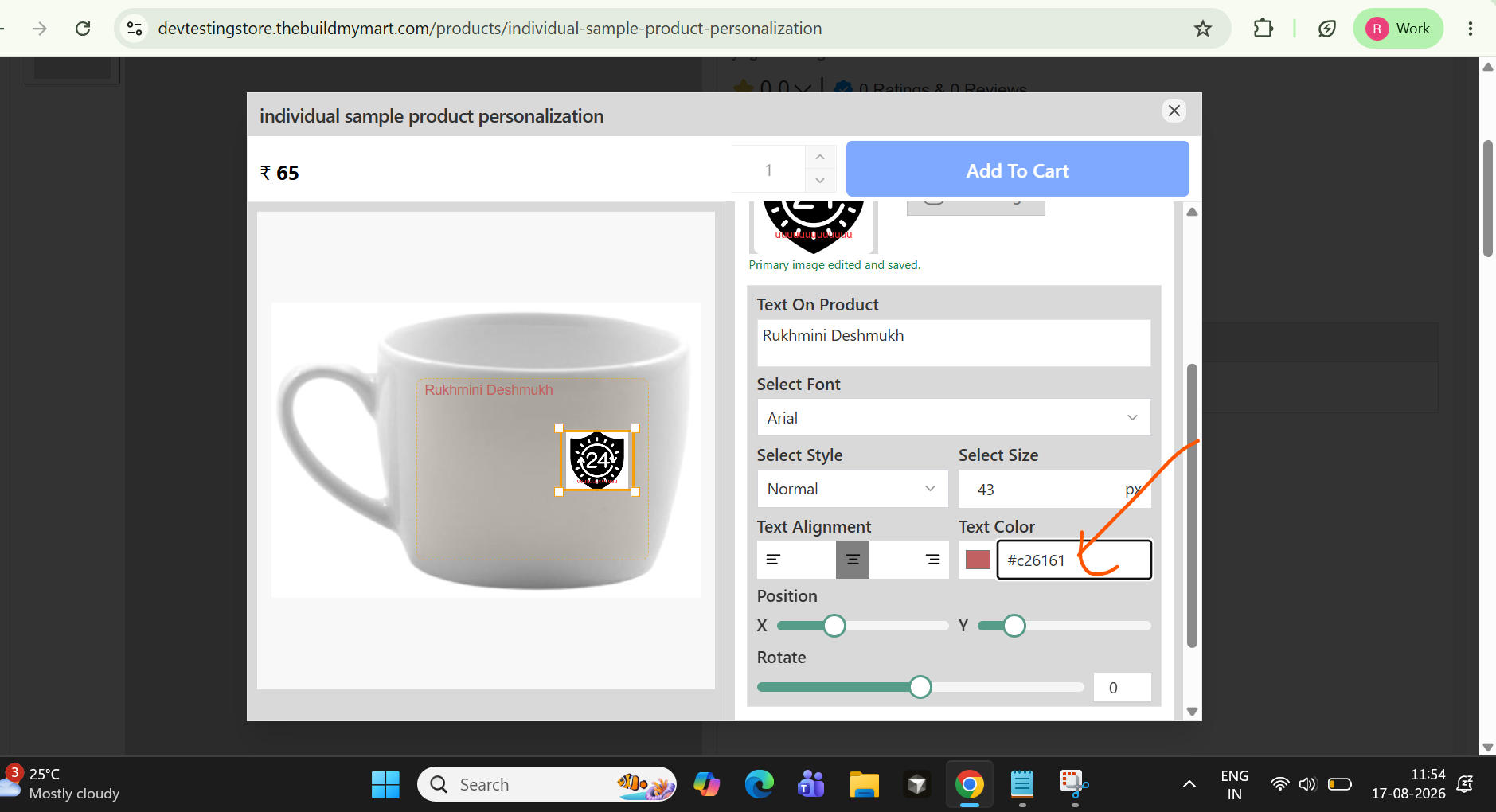Open the Wi-Fi network tray icon

[x=1279, y=785]
